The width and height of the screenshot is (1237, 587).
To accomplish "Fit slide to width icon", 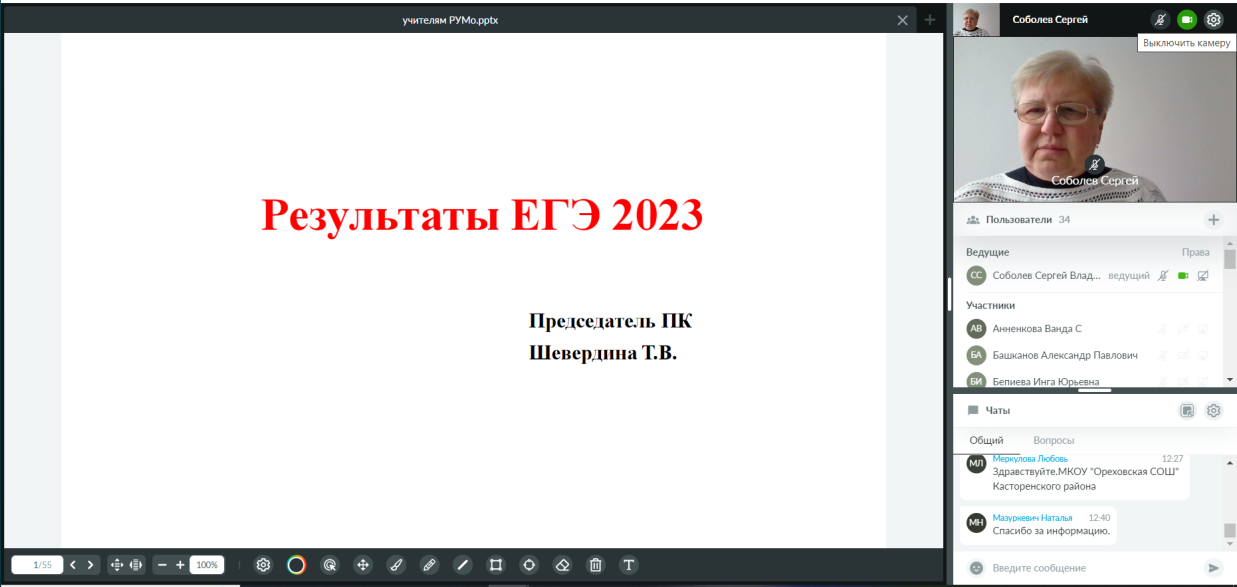I will (x=136, y=565).
